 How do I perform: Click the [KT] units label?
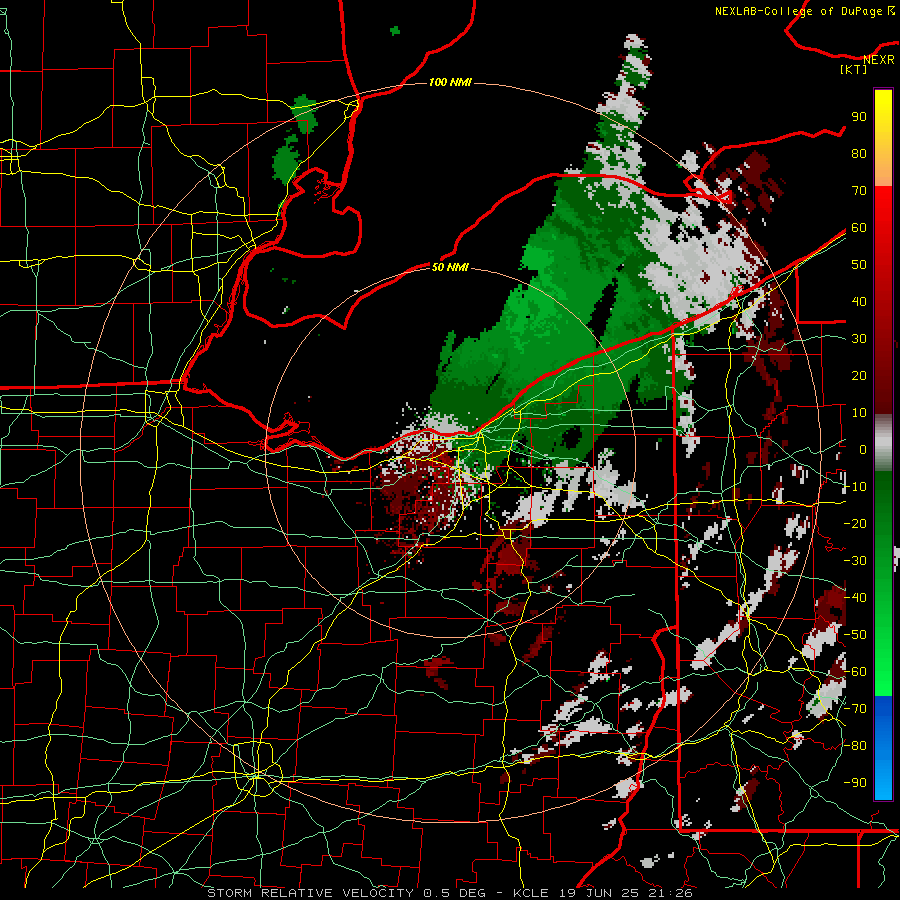click(853, 70)
